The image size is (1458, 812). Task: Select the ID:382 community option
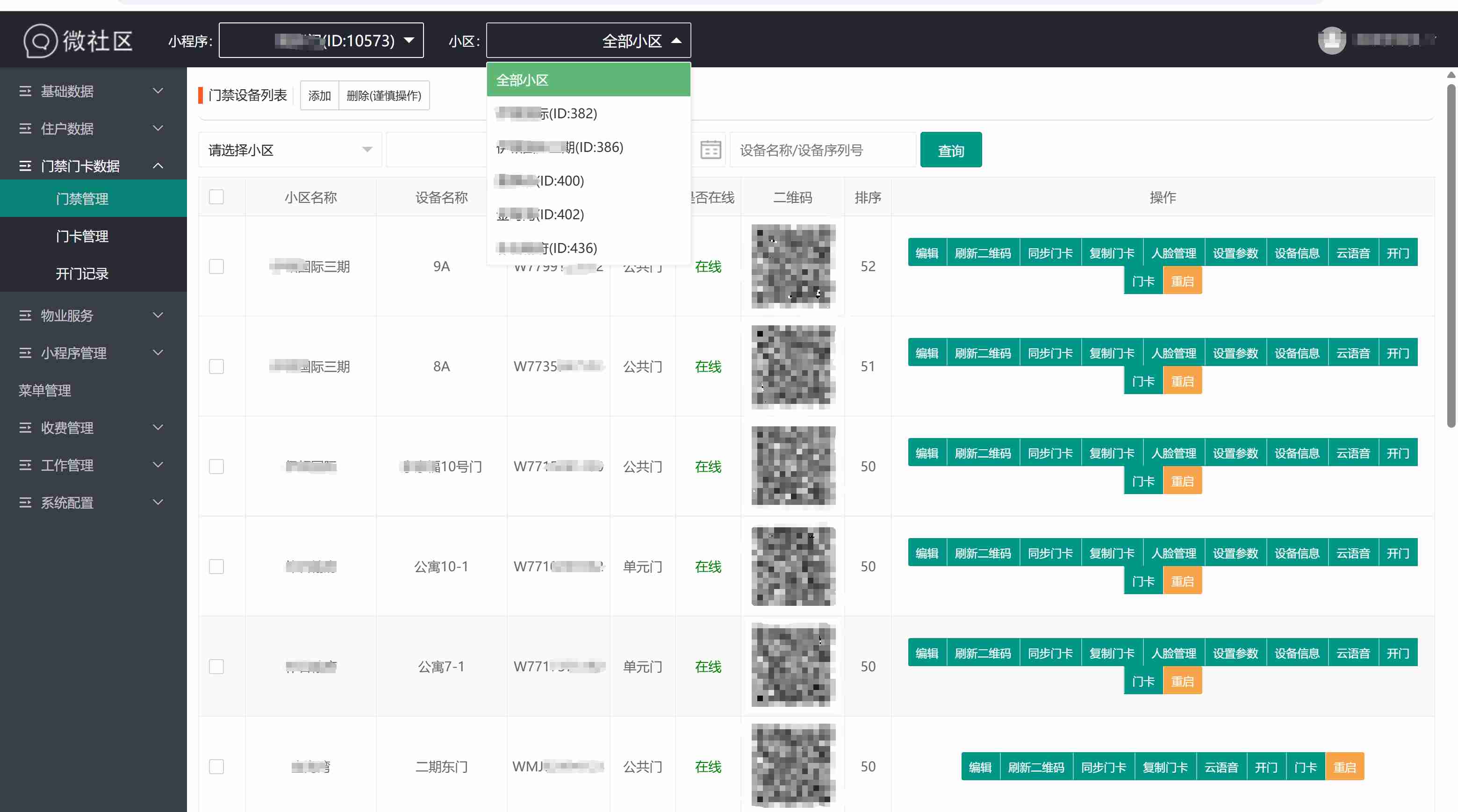click(588, 113)
